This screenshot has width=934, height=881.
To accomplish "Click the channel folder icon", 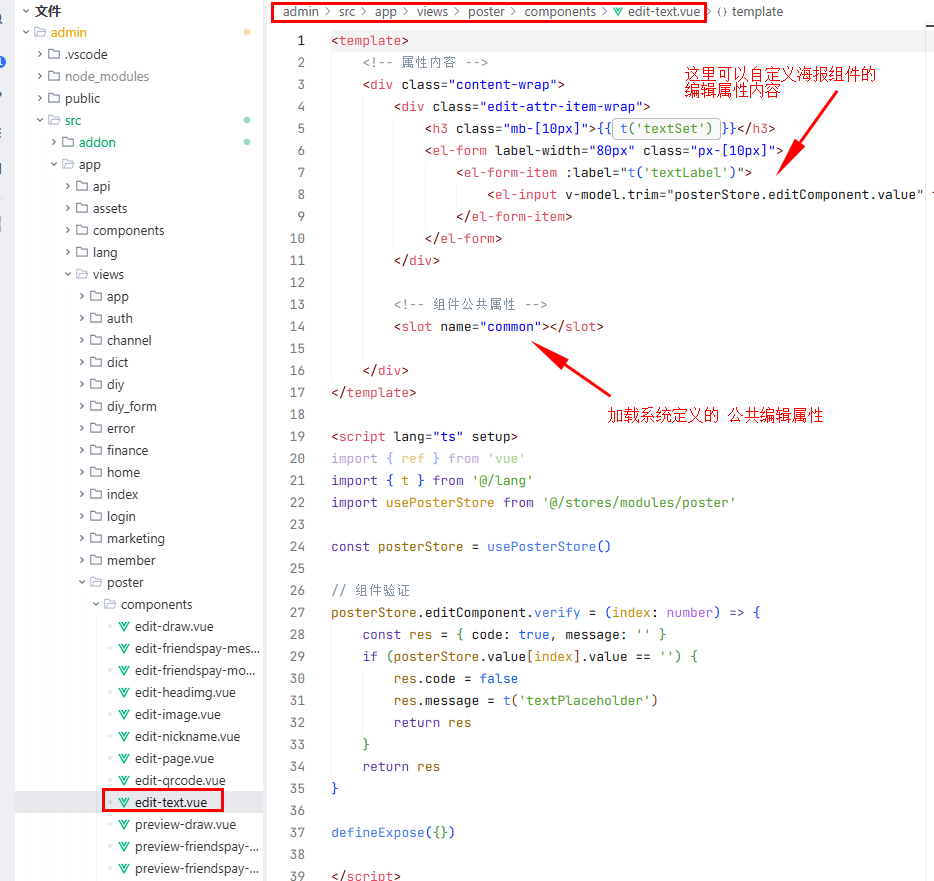I will [96, 340].
